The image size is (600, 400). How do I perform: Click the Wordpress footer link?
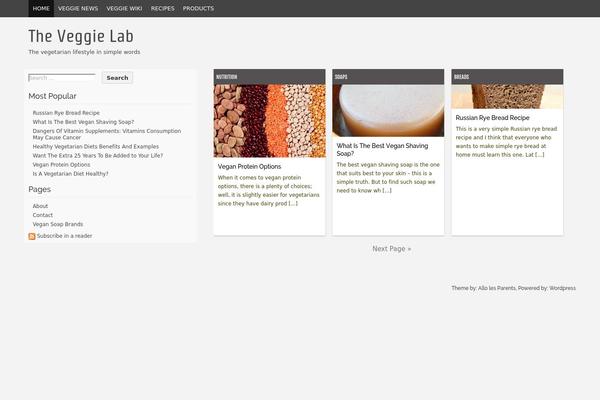pos(562,288)
